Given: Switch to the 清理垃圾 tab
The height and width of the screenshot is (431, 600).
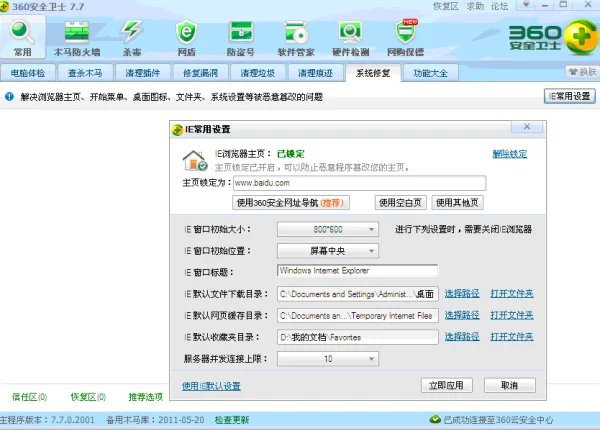Looking at the screenshot, I should (258, 73).
